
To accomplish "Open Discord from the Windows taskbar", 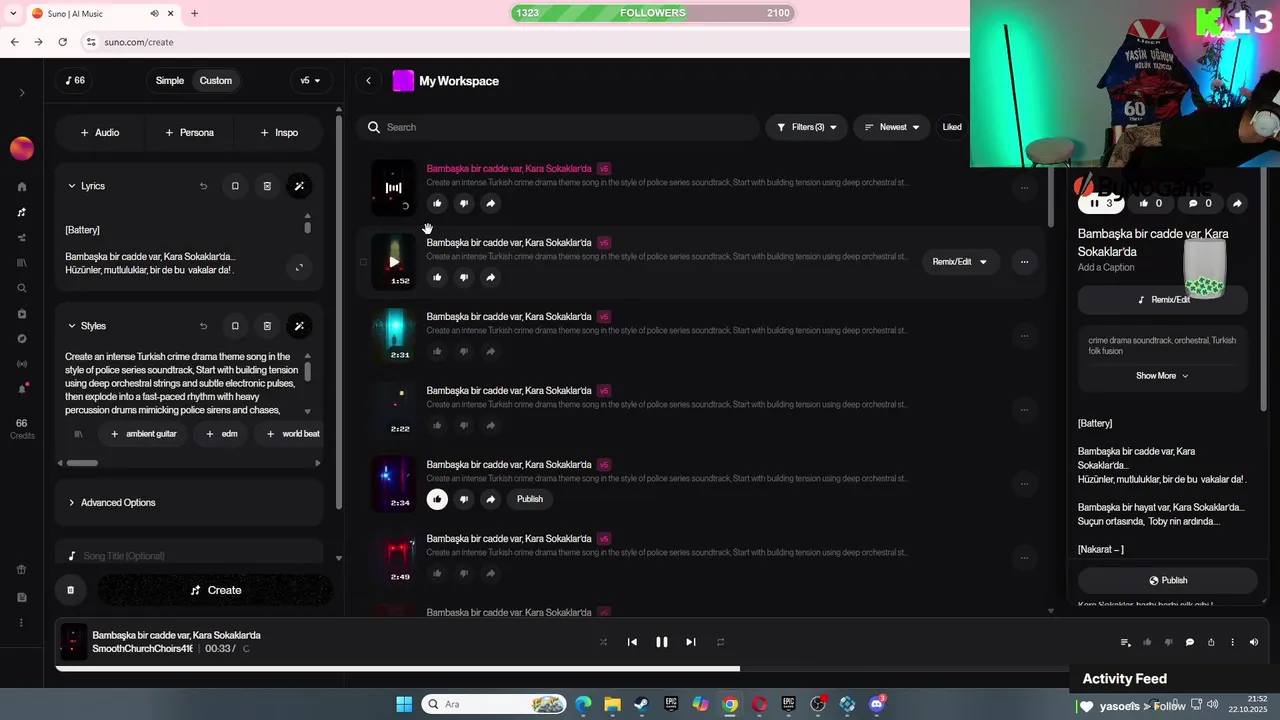I will [x=877, y=704].
